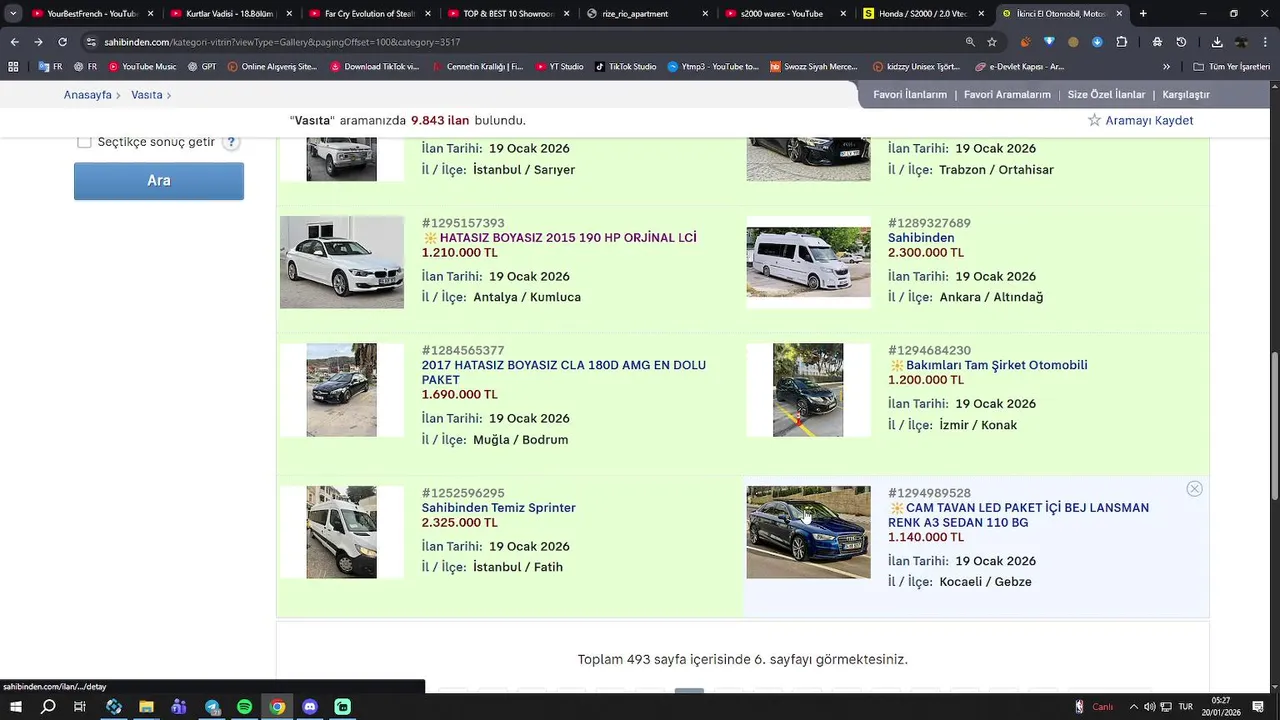
Task: Click the star icon beside Aramayı Kaydet
Action: pos(1094,120)
